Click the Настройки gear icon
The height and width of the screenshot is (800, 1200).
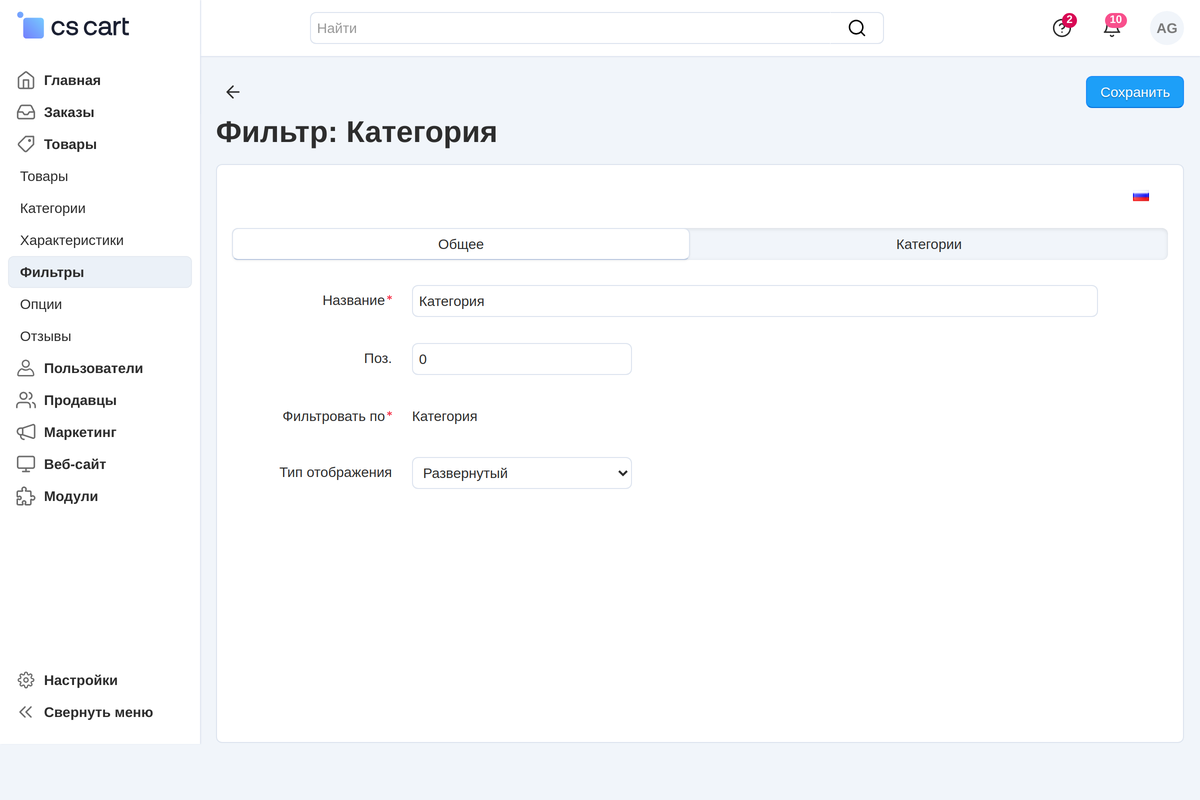point(26,680)
